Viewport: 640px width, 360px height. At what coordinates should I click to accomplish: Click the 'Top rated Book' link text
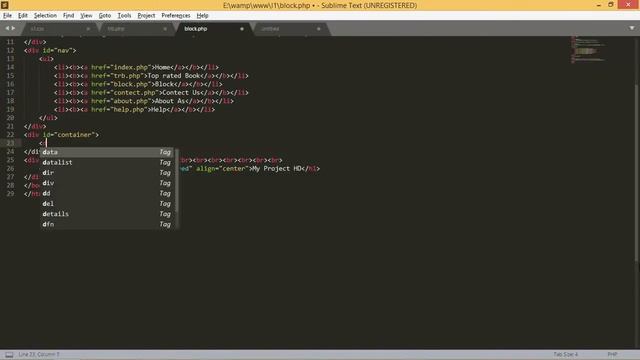[174, 76]
